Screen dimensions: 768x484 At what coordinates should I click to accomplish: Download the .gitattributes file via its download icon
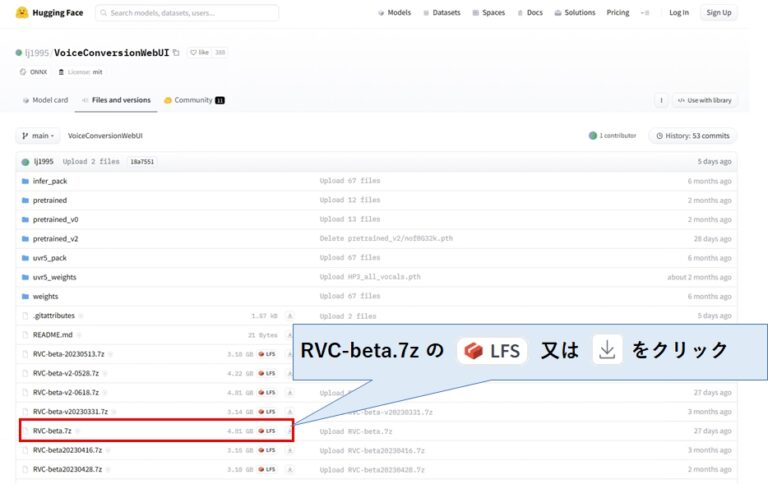289,316
